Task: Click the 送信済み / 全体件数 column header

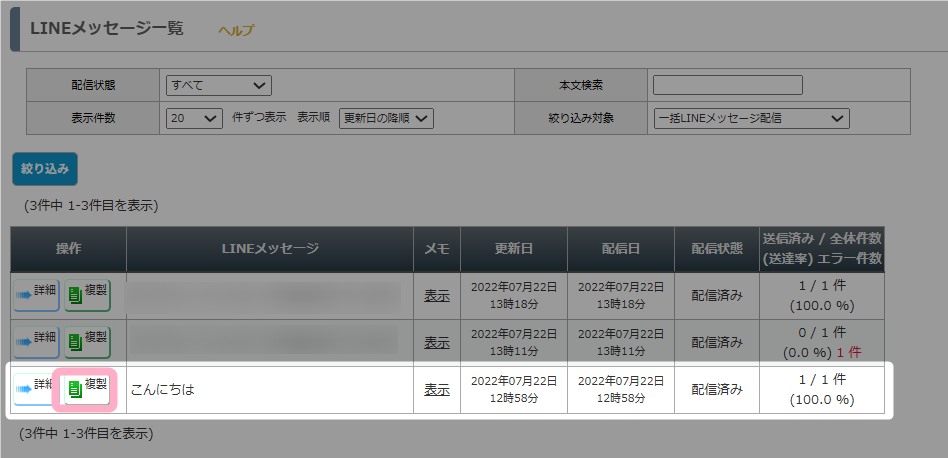Action: 822,249
